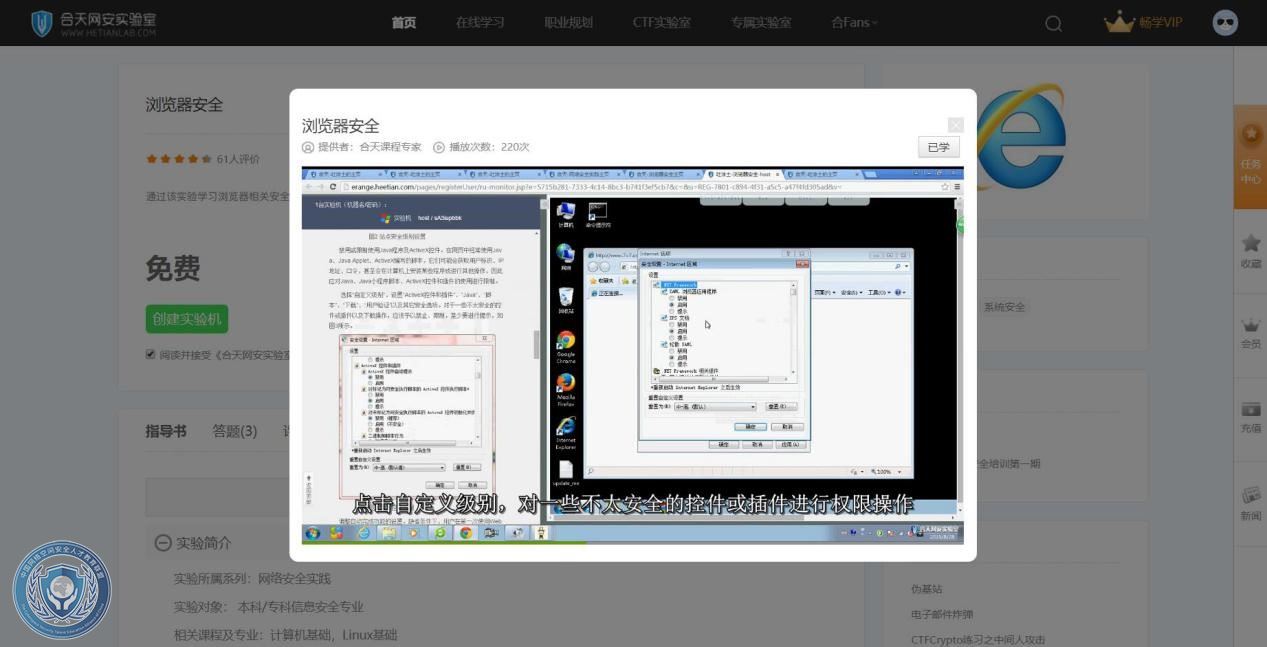Open the 电子邮件炸弹 related link

tap(941, 614)
